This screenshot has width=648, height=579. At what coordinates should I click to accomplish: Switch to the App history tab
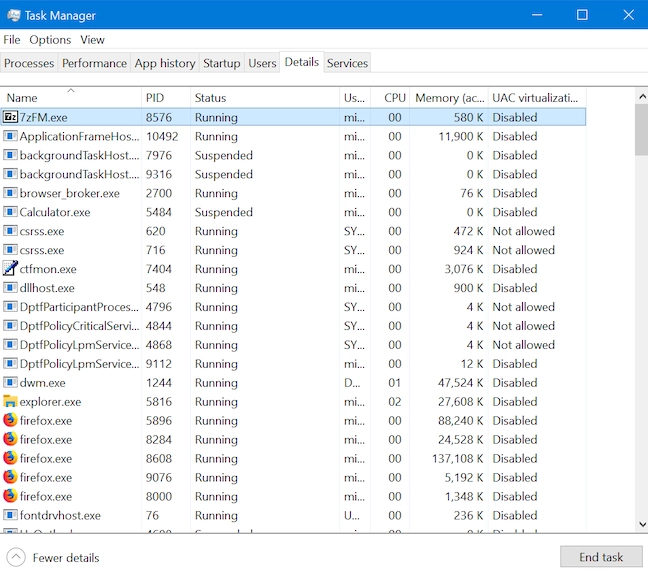(165, 63)
